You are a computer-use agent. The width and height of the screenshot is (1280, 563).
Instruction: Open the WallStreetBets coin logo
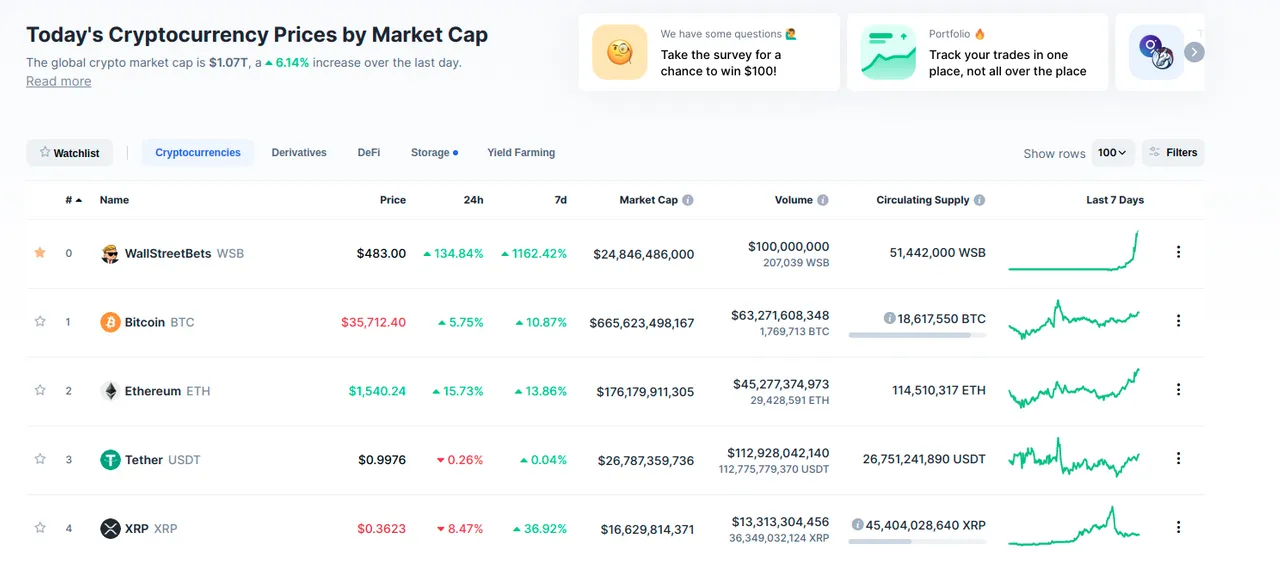click(110, 254)
